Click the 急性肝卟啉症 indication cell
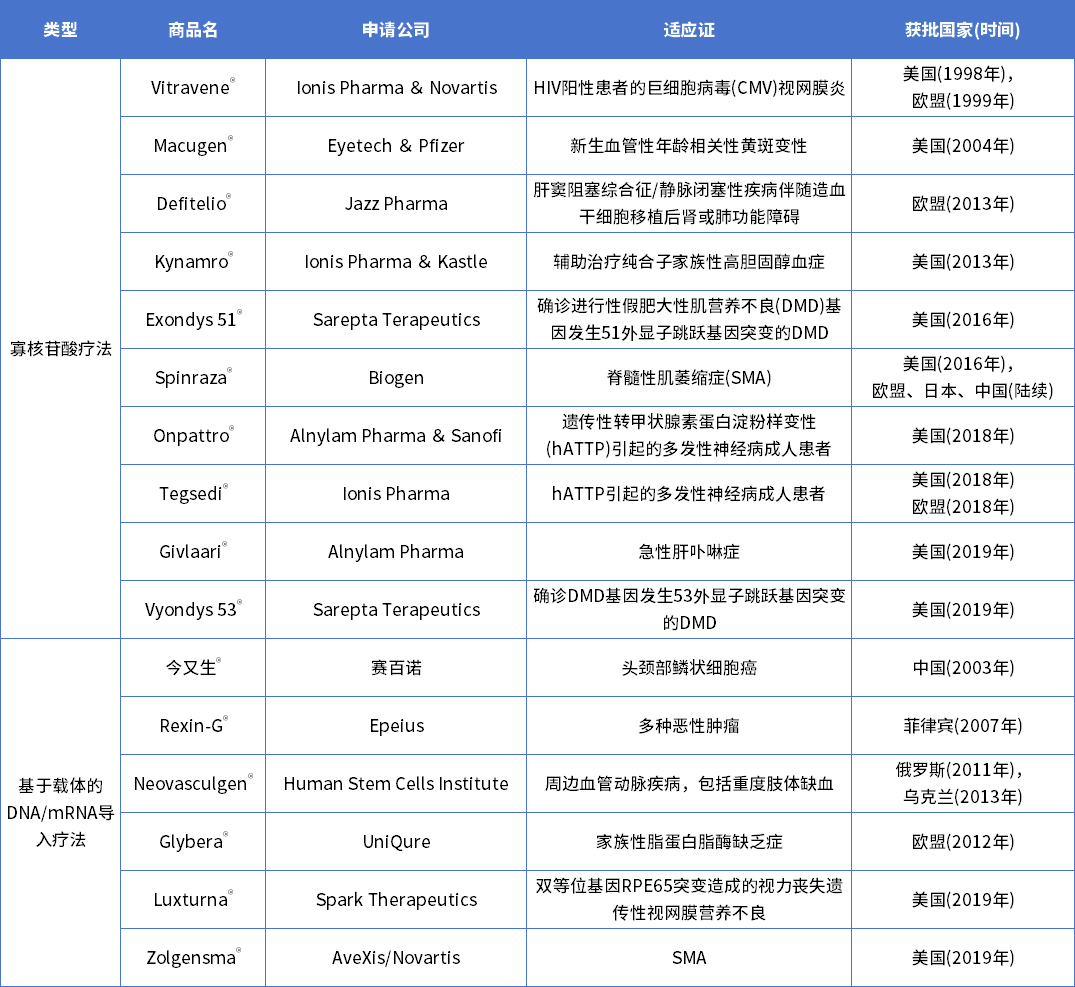The width and height of the screenshot is (1075, 987). tap(689, 552)
